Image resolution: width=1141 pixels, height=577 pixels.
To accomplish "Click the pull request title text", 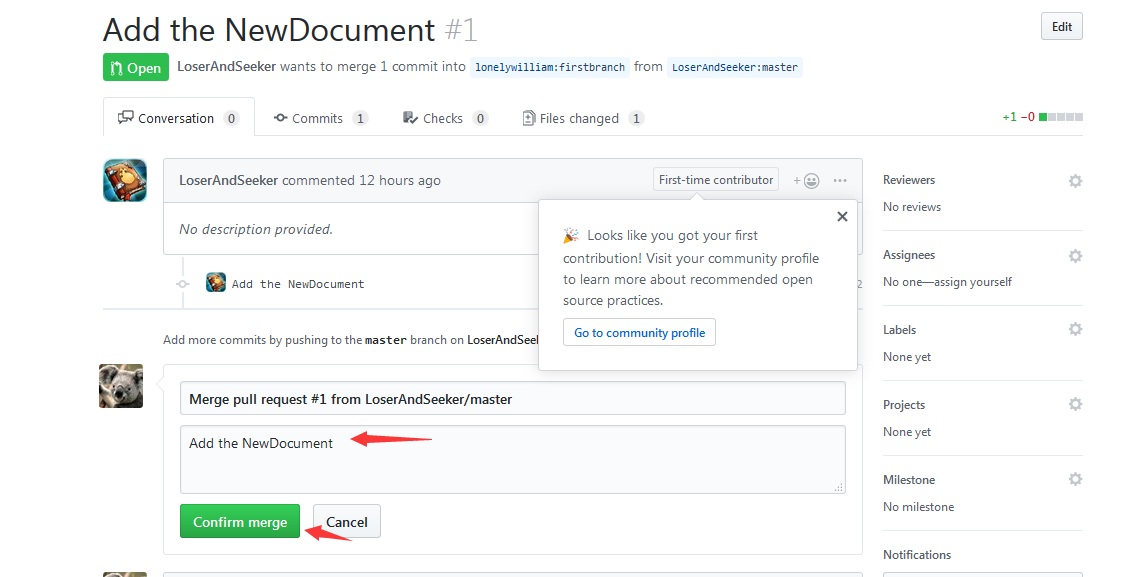I will [269, 30].
